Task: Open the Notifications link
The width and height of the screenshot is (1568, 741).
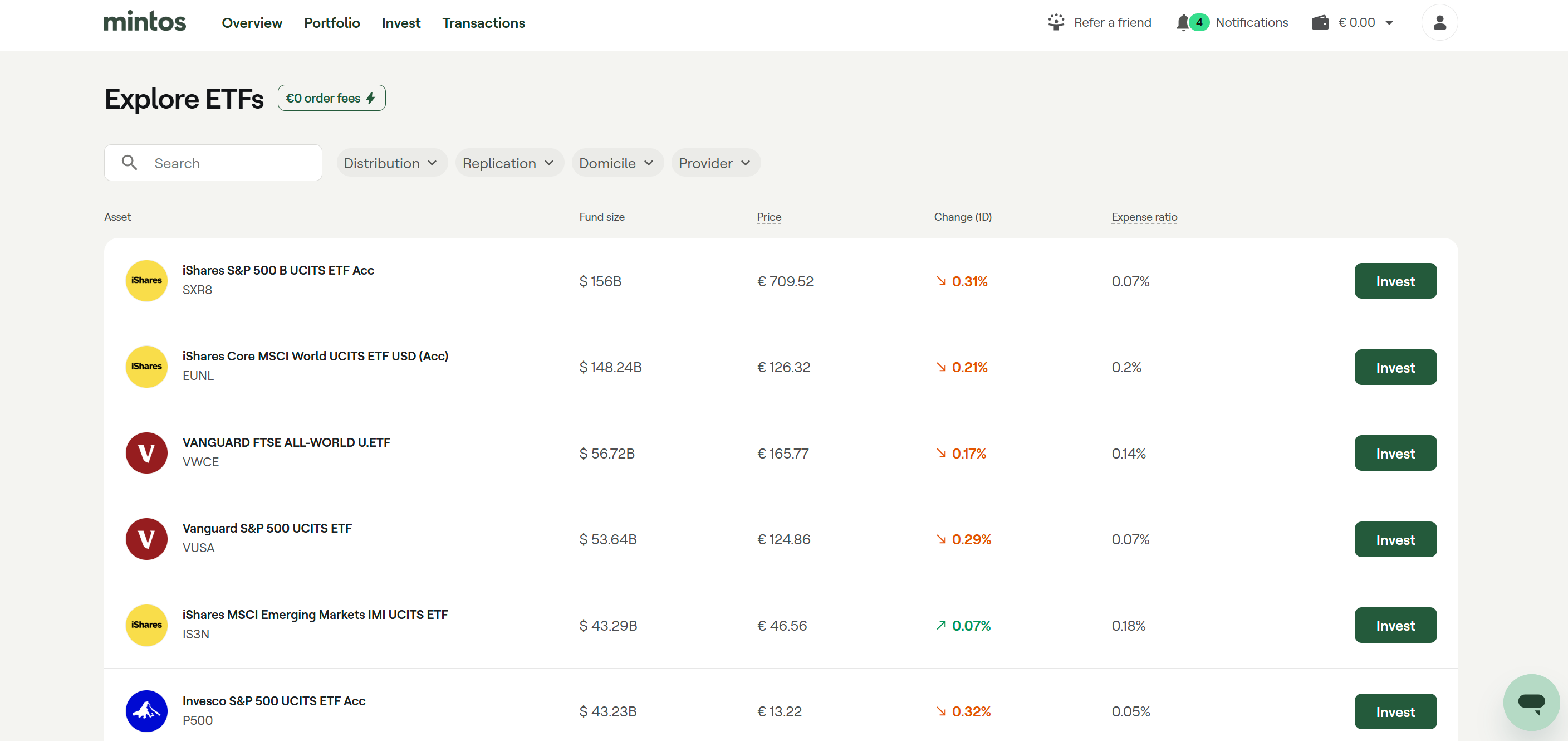Action: (1252, 22)
